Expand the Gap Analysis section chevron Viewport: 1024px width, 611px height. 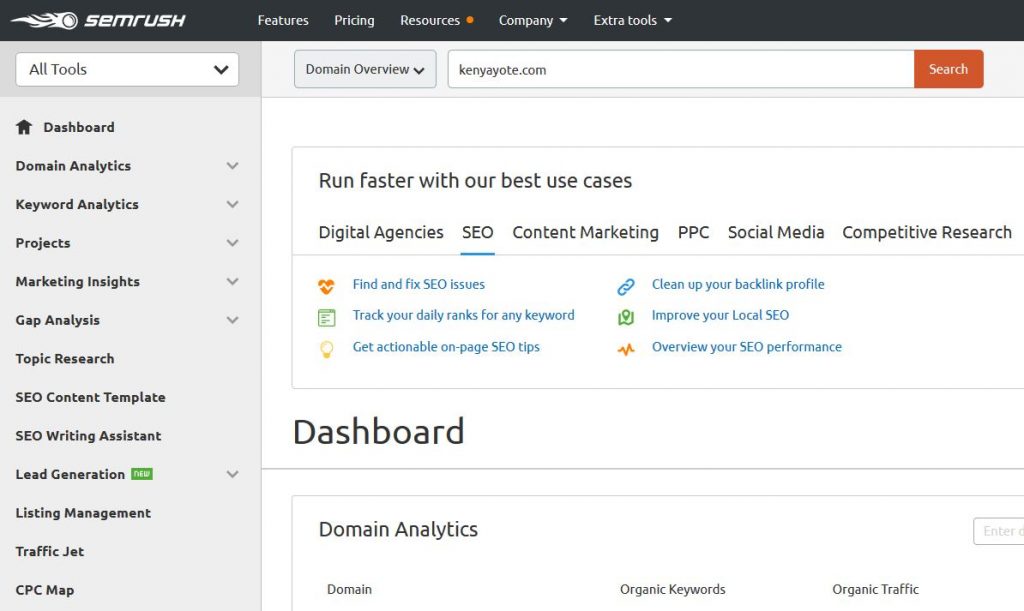click(x=232, y=320)
